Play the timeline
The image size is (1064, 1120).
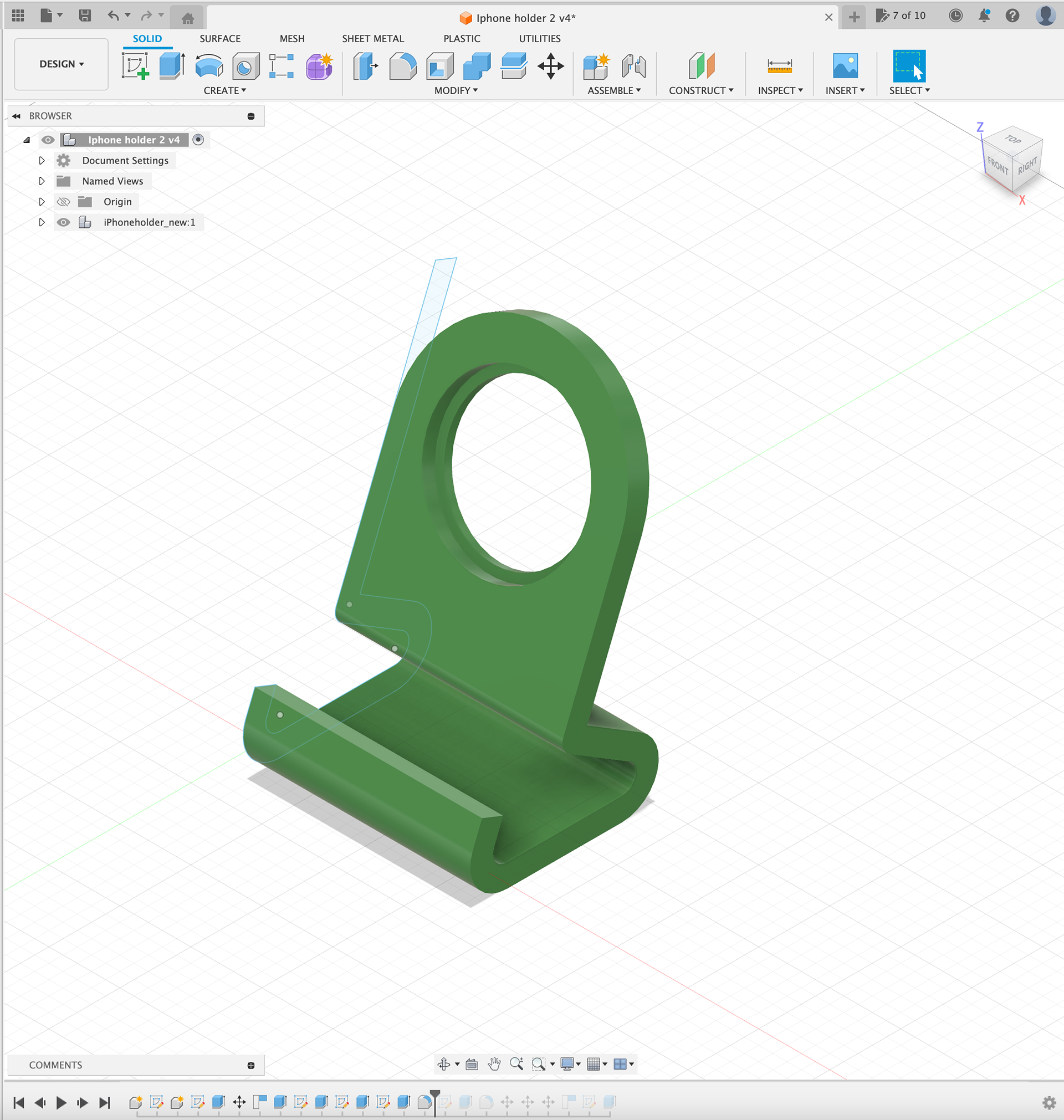62,1102
